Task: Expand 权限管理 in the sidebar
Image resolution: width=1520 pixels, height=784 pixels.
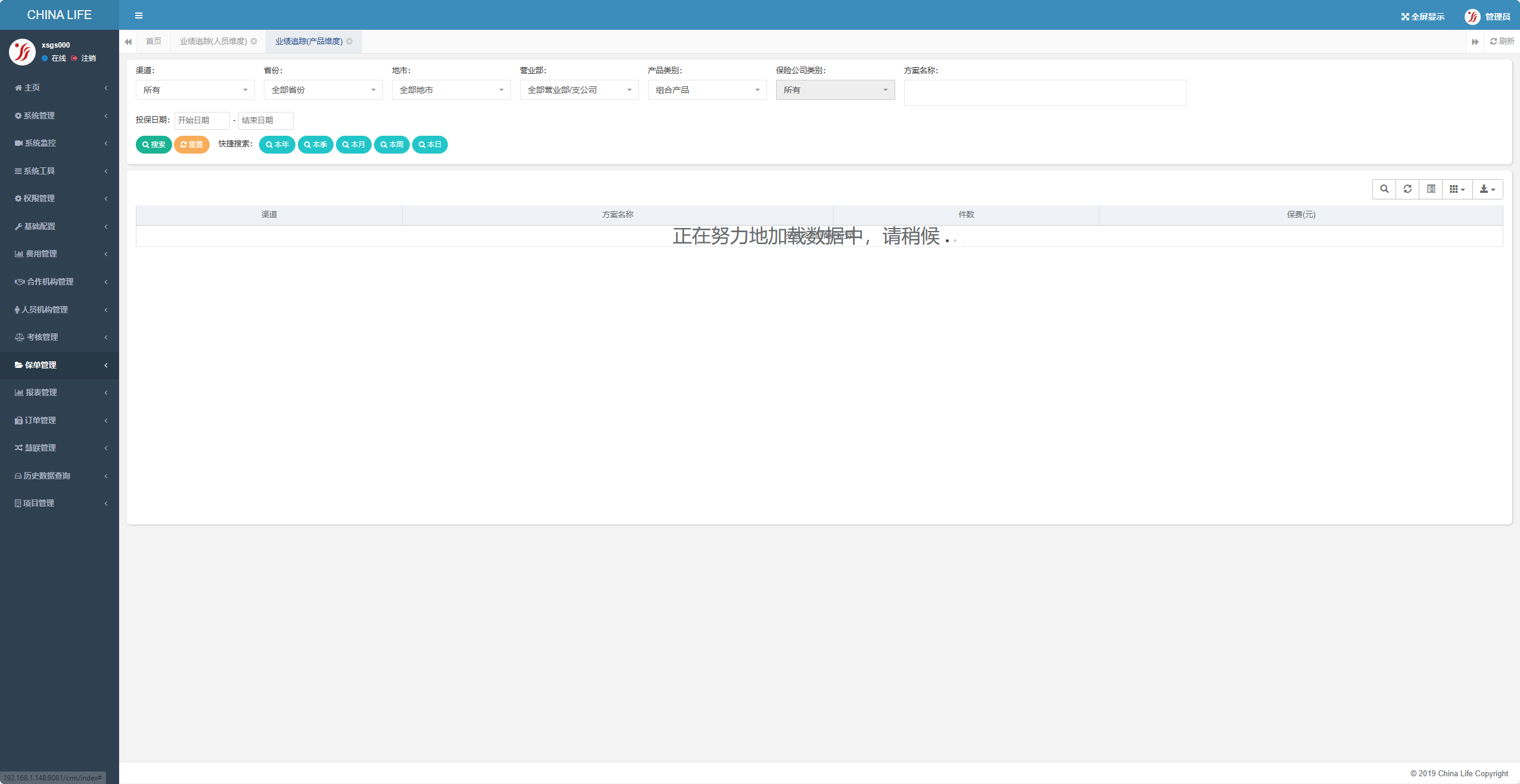Action: (x=60, y=198)
